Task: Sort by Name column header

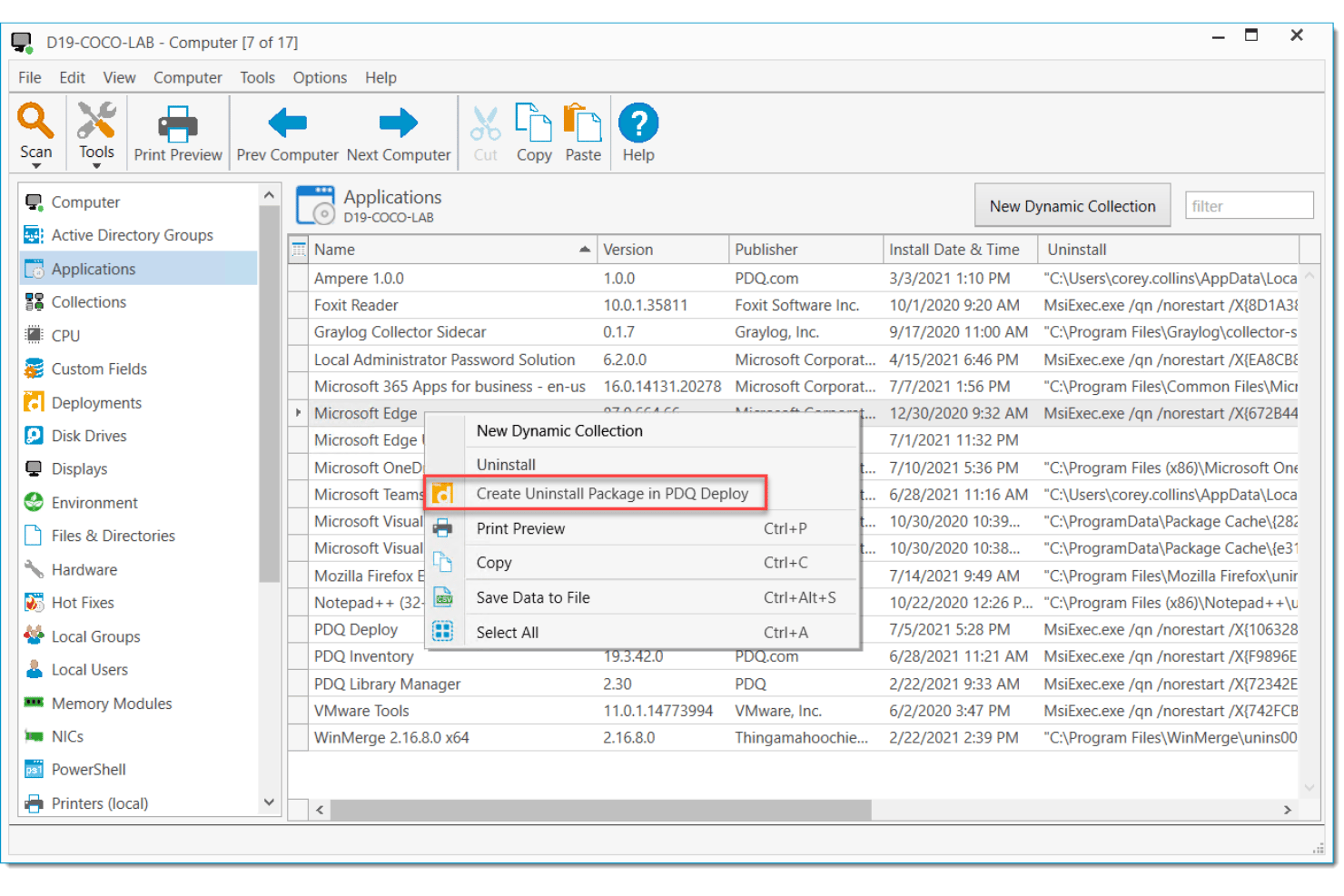Action: point(452,250)
